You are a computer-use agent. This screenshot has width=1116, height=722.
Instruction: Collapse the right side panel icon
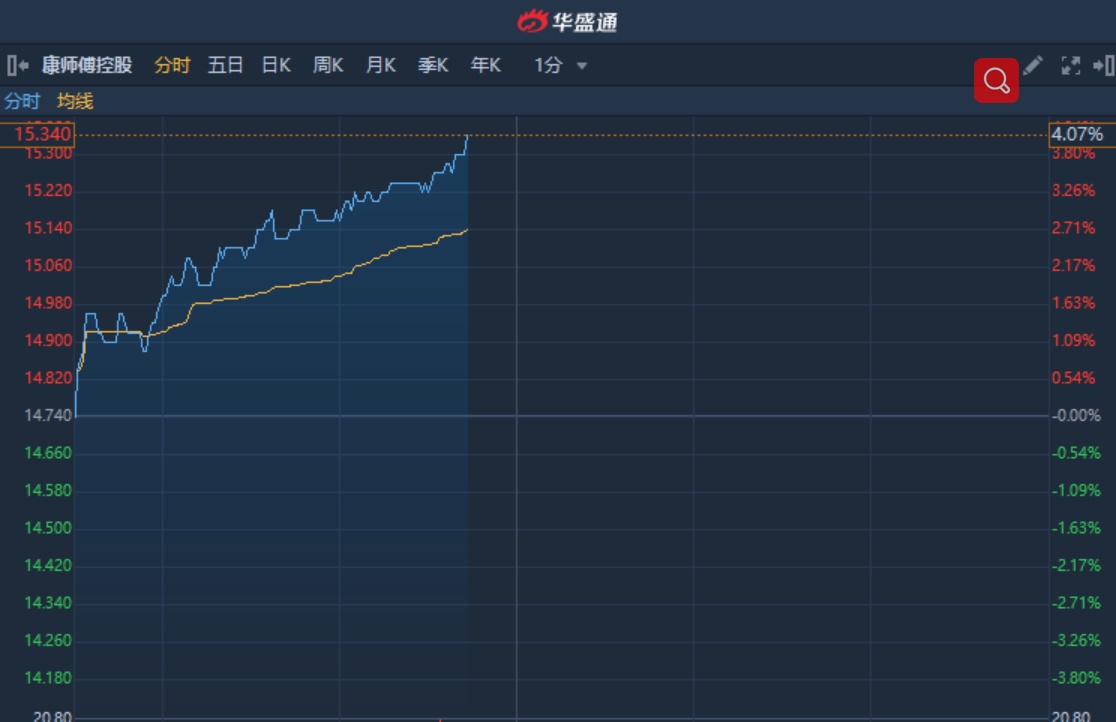(1103, 66)
